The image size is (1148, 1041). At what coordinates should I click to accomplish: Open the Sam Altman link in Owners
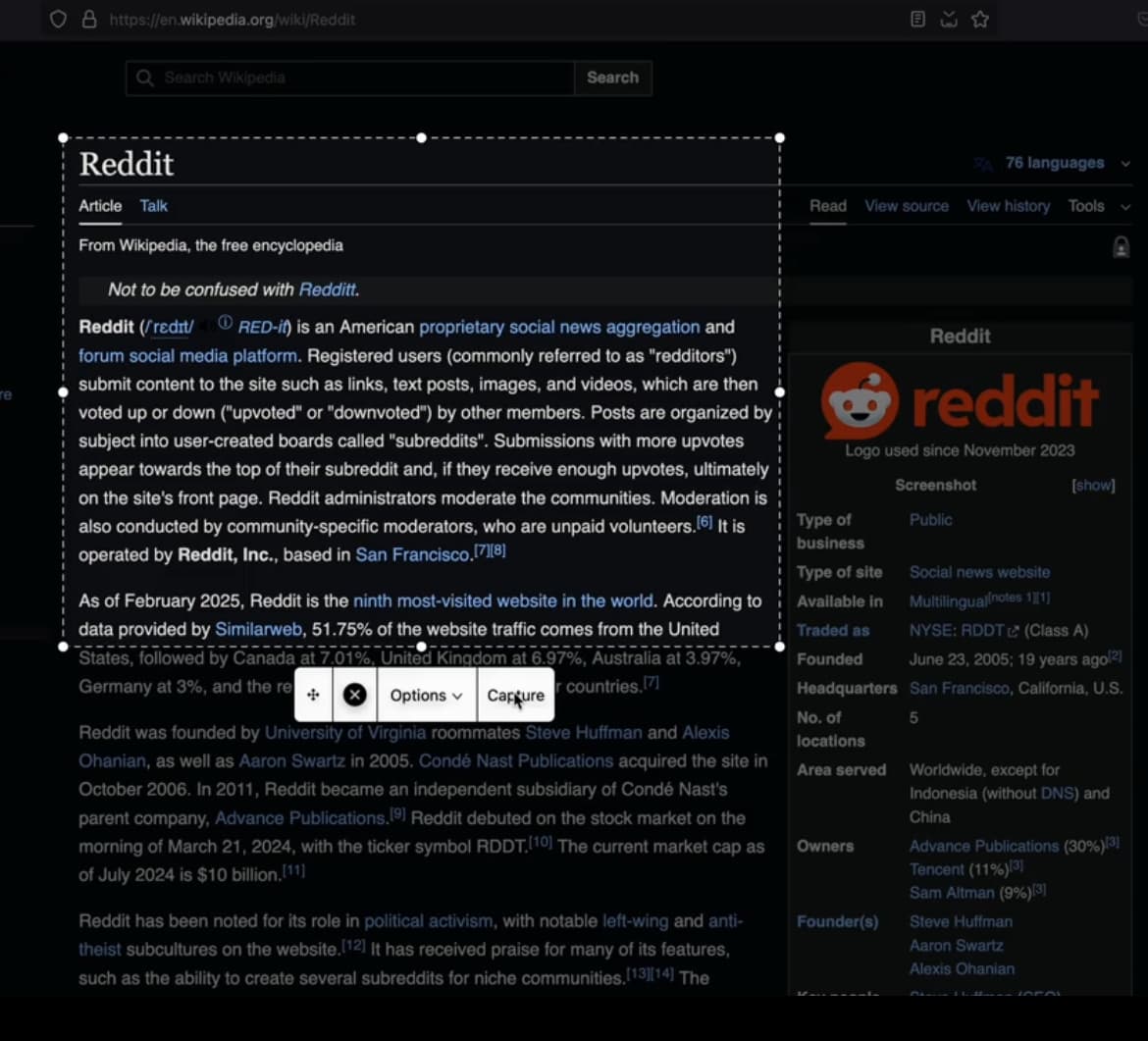click(x=952, y=893)
